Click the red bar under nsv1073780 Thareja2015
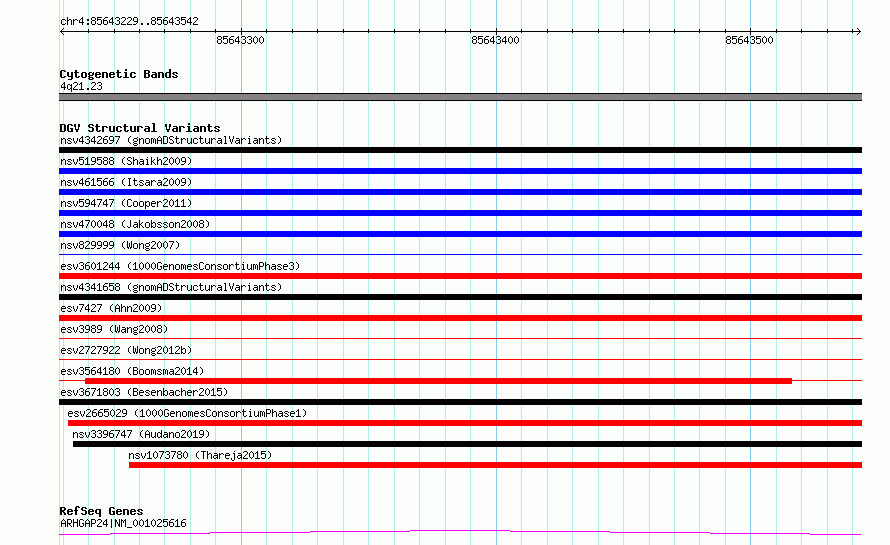890x545 pixels. point(496,465)
